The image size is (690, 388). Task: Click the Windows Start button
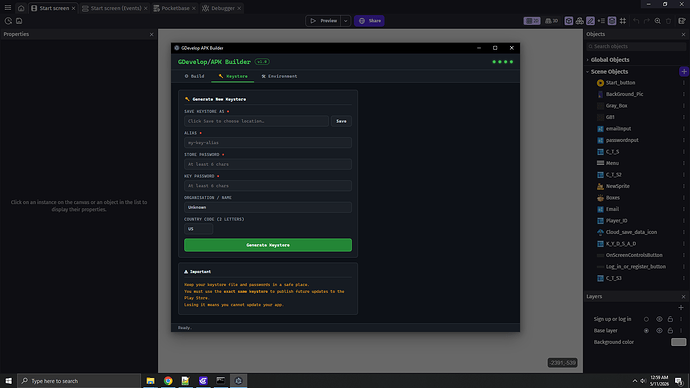tap(8, 381)
